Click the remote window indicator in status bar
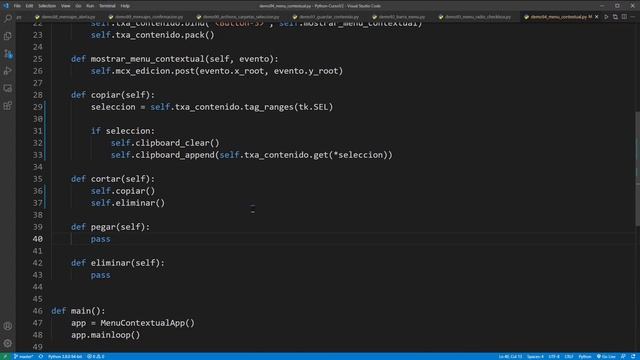640x360 pixels. [x=5, y=356]
